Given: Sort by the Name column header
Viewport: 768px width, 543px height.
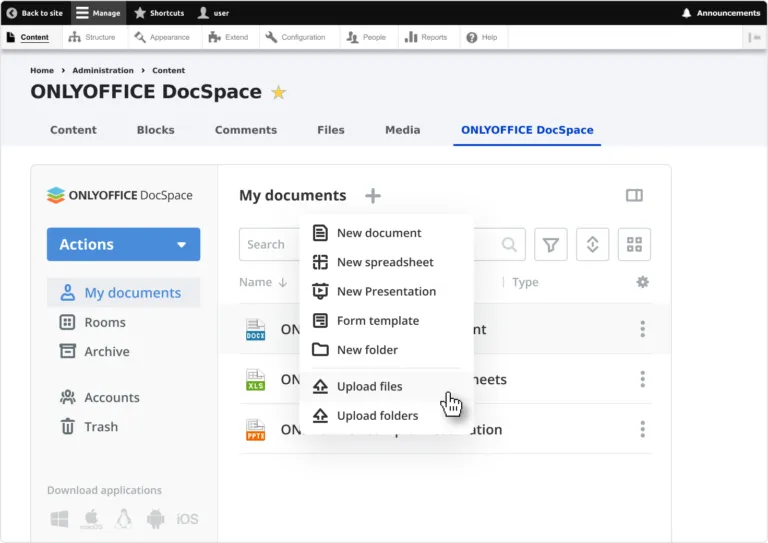Looking at the screenshot, I should [x=263, y=282].
